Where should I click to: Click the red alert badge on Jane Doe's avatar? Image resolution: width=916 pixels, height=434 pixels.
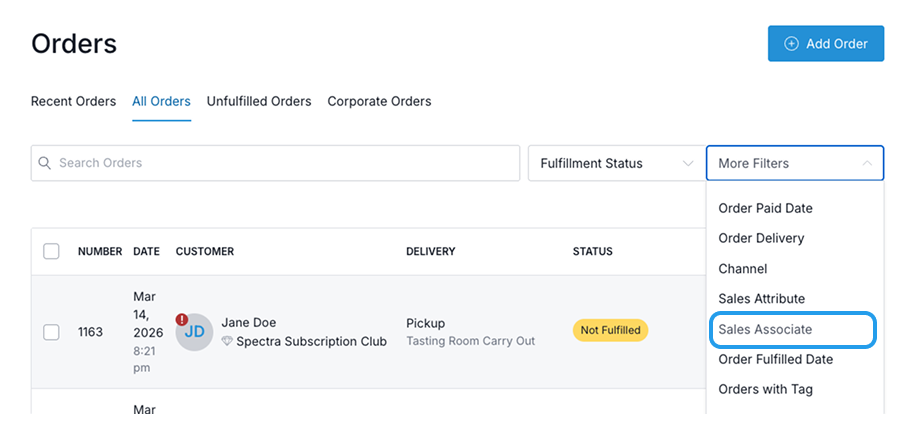(182, 319)
